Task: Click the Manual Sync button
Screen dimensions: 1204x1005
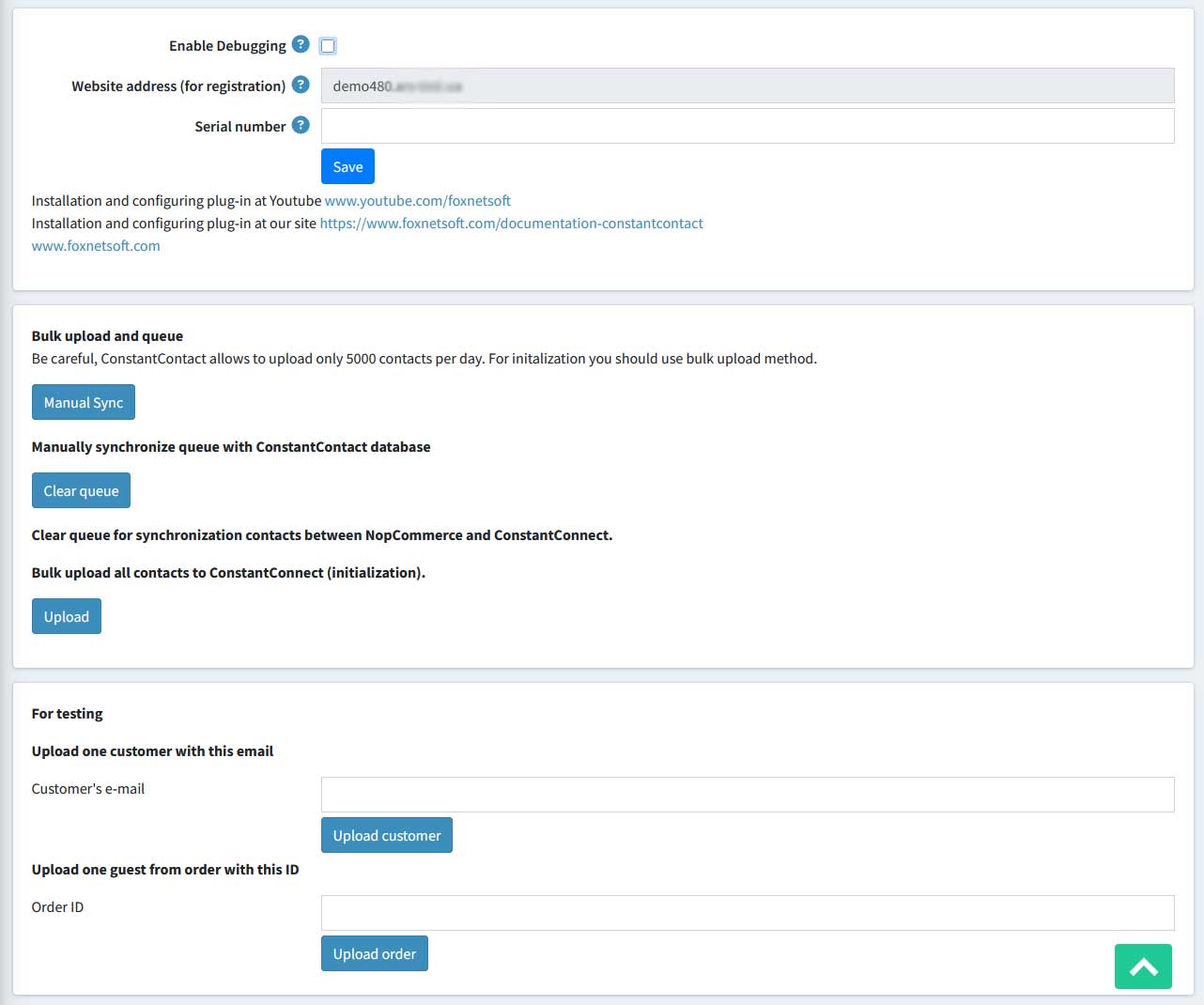Action: click(x=84, y=402)
